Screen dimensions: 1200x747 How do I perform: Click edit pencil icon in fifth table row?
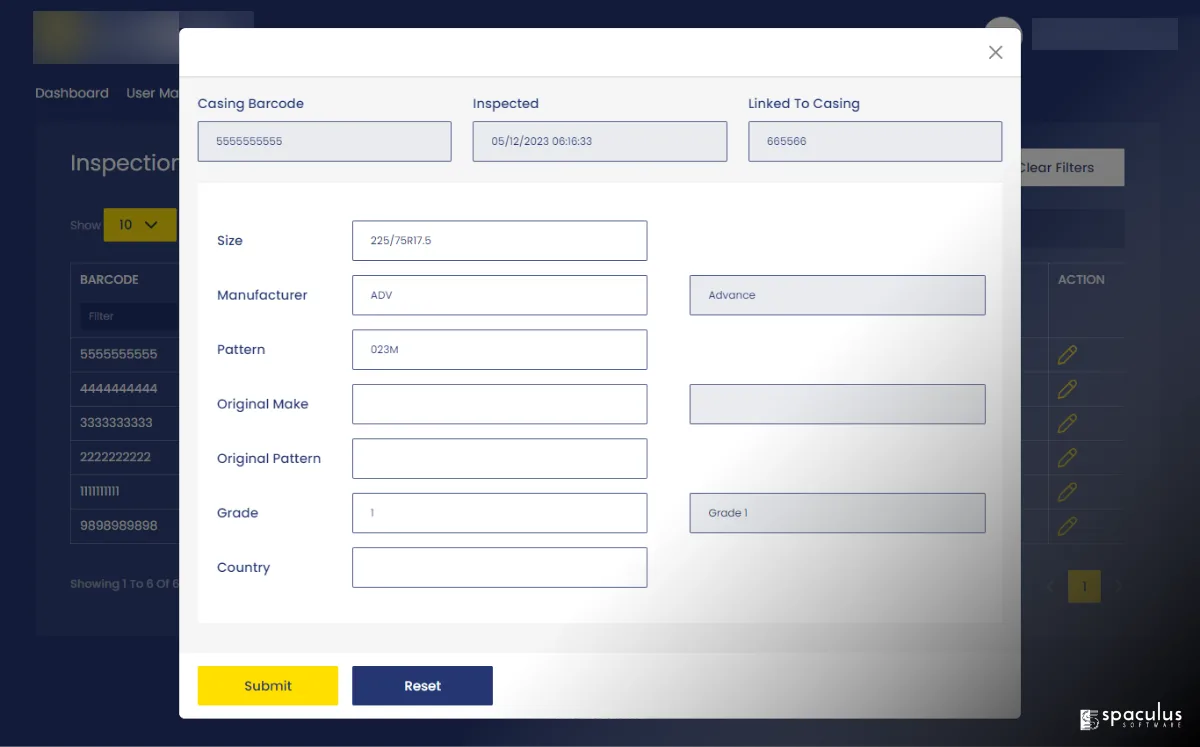point(1067,492)
